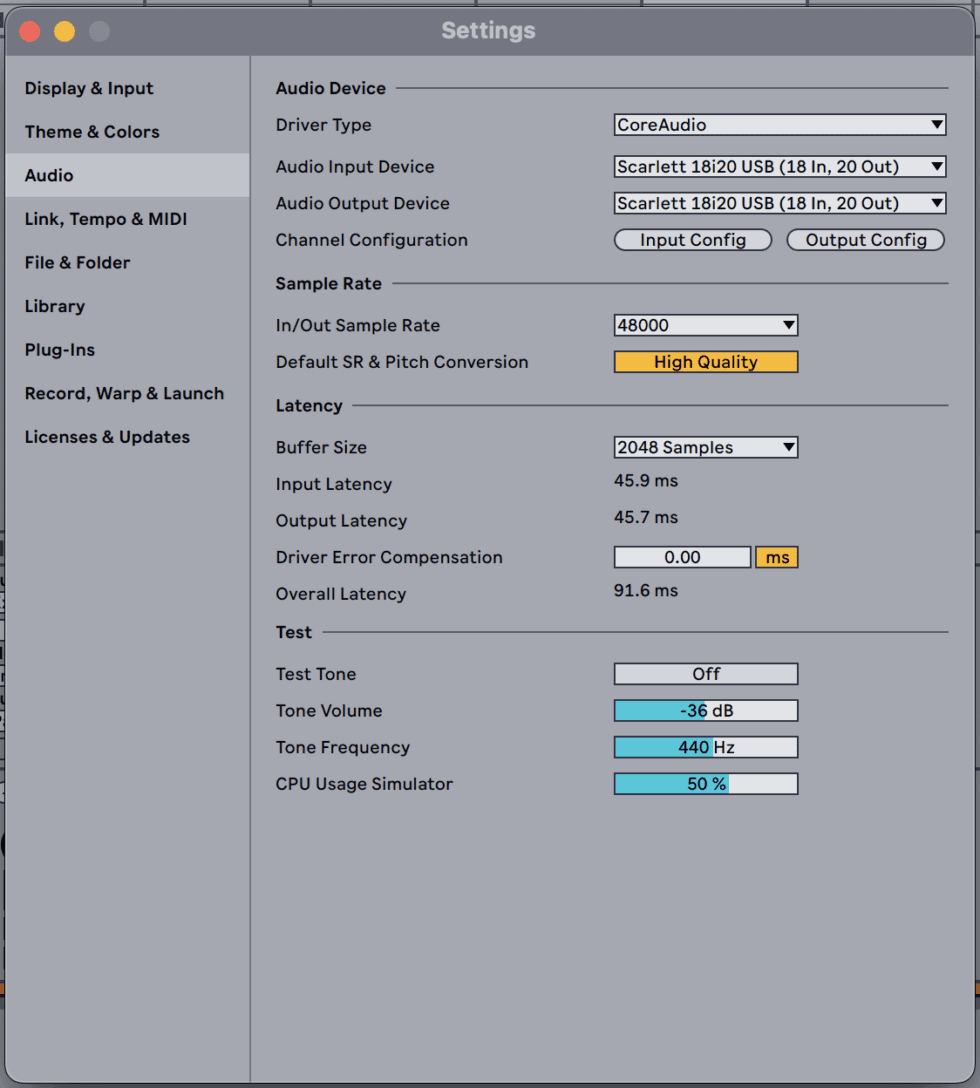Click the Driver Error Compensation value field
This screenshot has width=980, height=1088.
[682, 557]
